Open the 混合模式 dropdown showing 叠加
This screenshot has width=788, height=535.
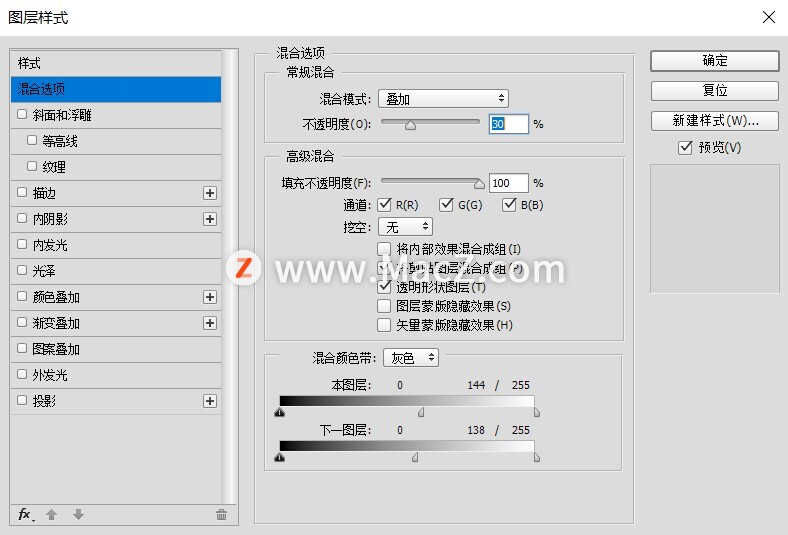pyautogui.click(x=443, y=98)
